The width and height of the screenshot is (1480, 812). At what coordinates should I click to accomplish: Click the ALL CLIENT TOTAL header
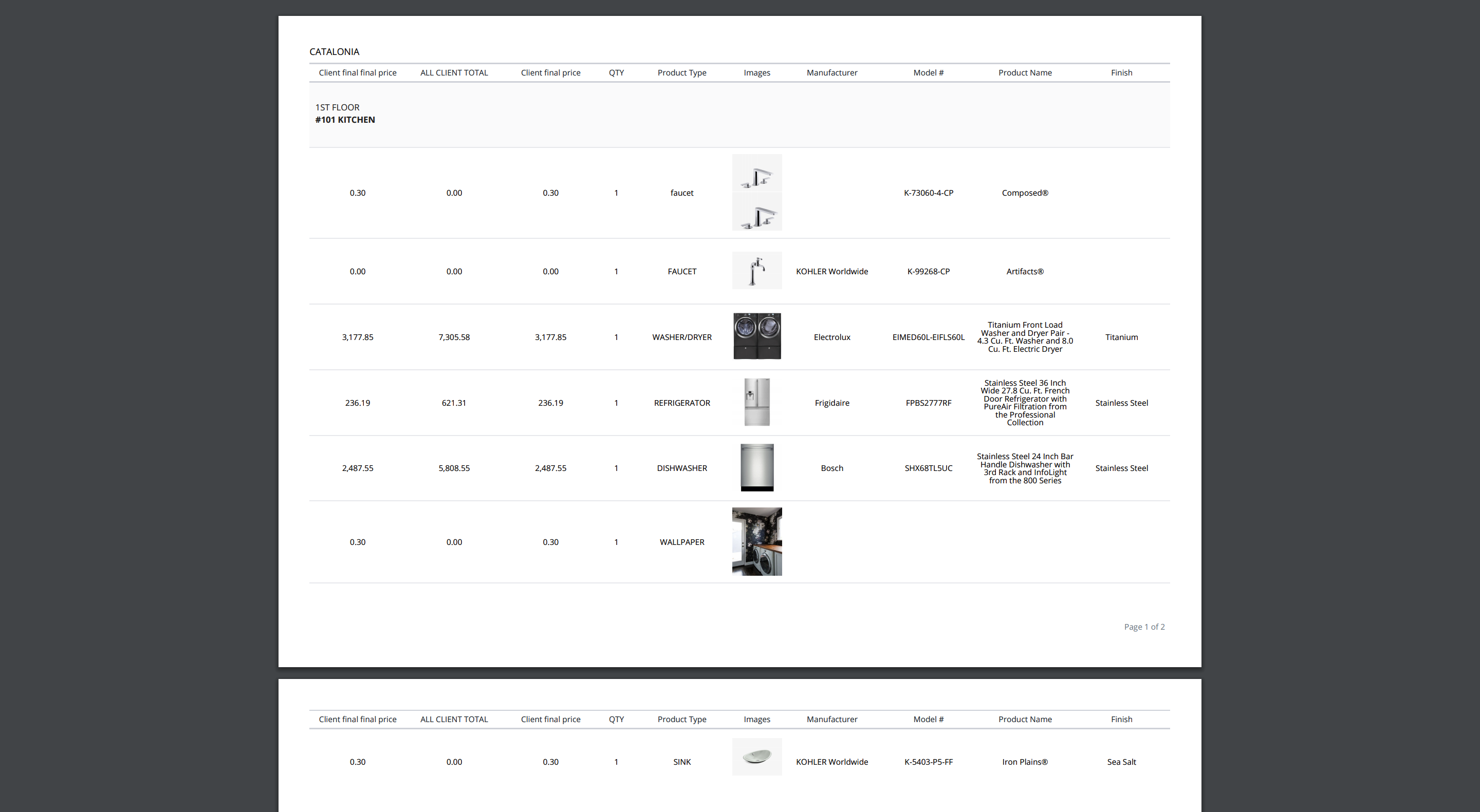453,72
